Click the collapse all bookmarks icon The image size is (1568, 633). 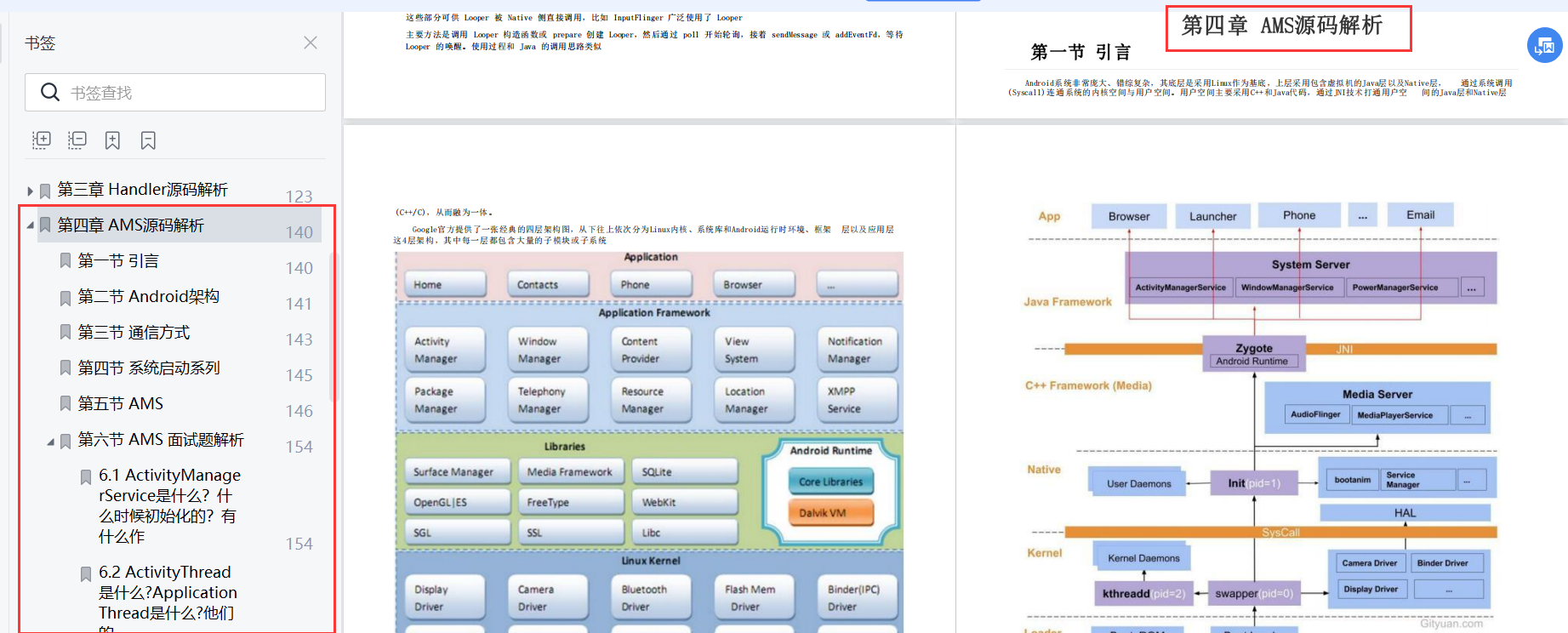tap(77, 140)
